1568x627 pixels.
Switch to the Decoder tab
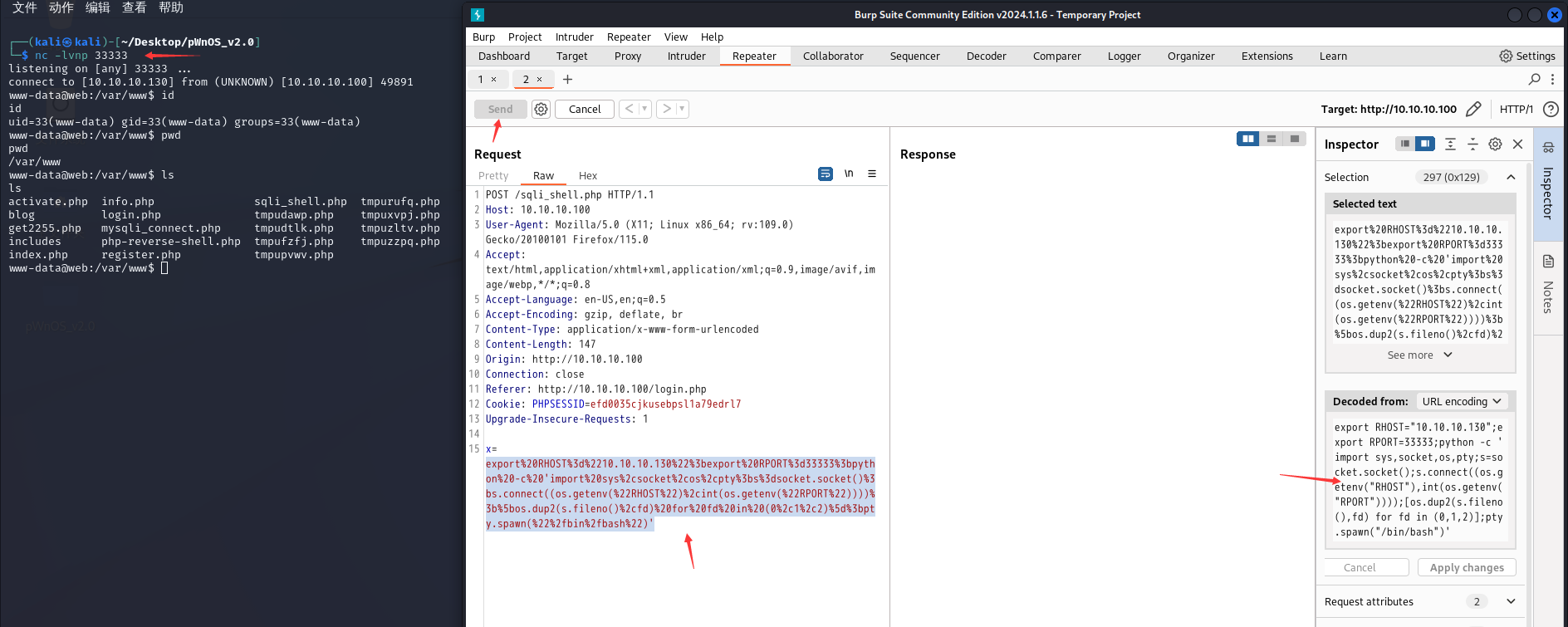[987, 56]
